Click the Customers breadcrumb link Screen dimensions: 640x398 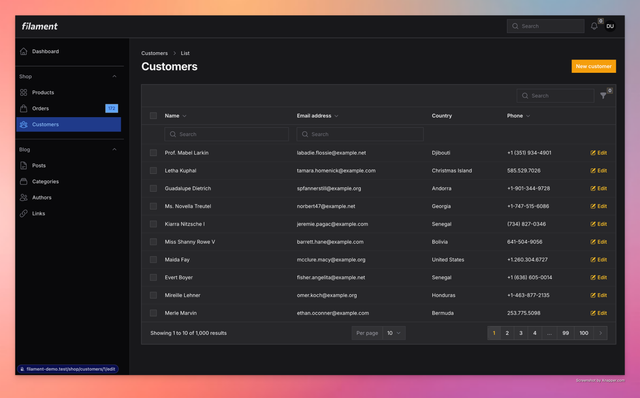pyautogui.click(x=154, y=53)
